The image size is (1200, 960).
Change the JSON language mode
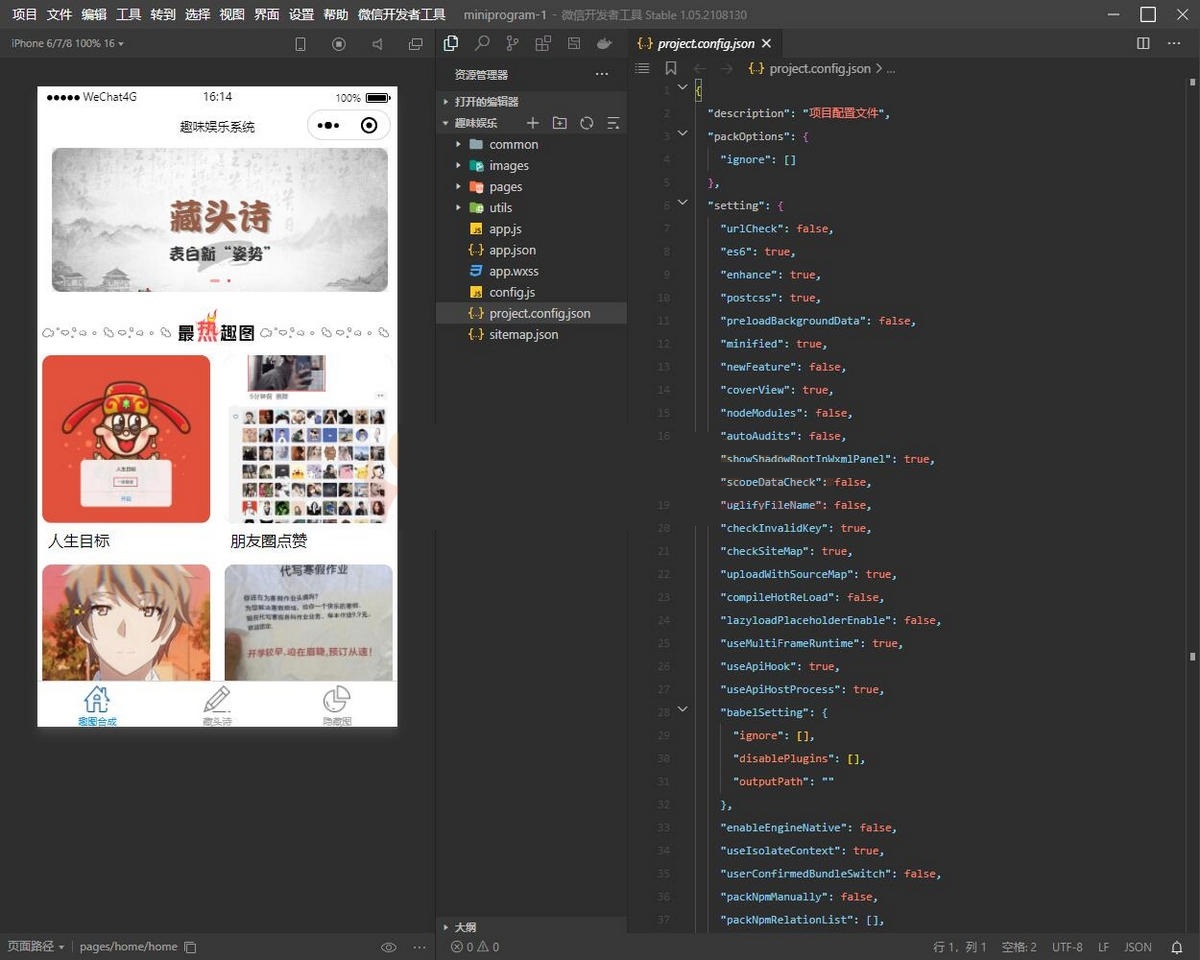coord(1138,947)
